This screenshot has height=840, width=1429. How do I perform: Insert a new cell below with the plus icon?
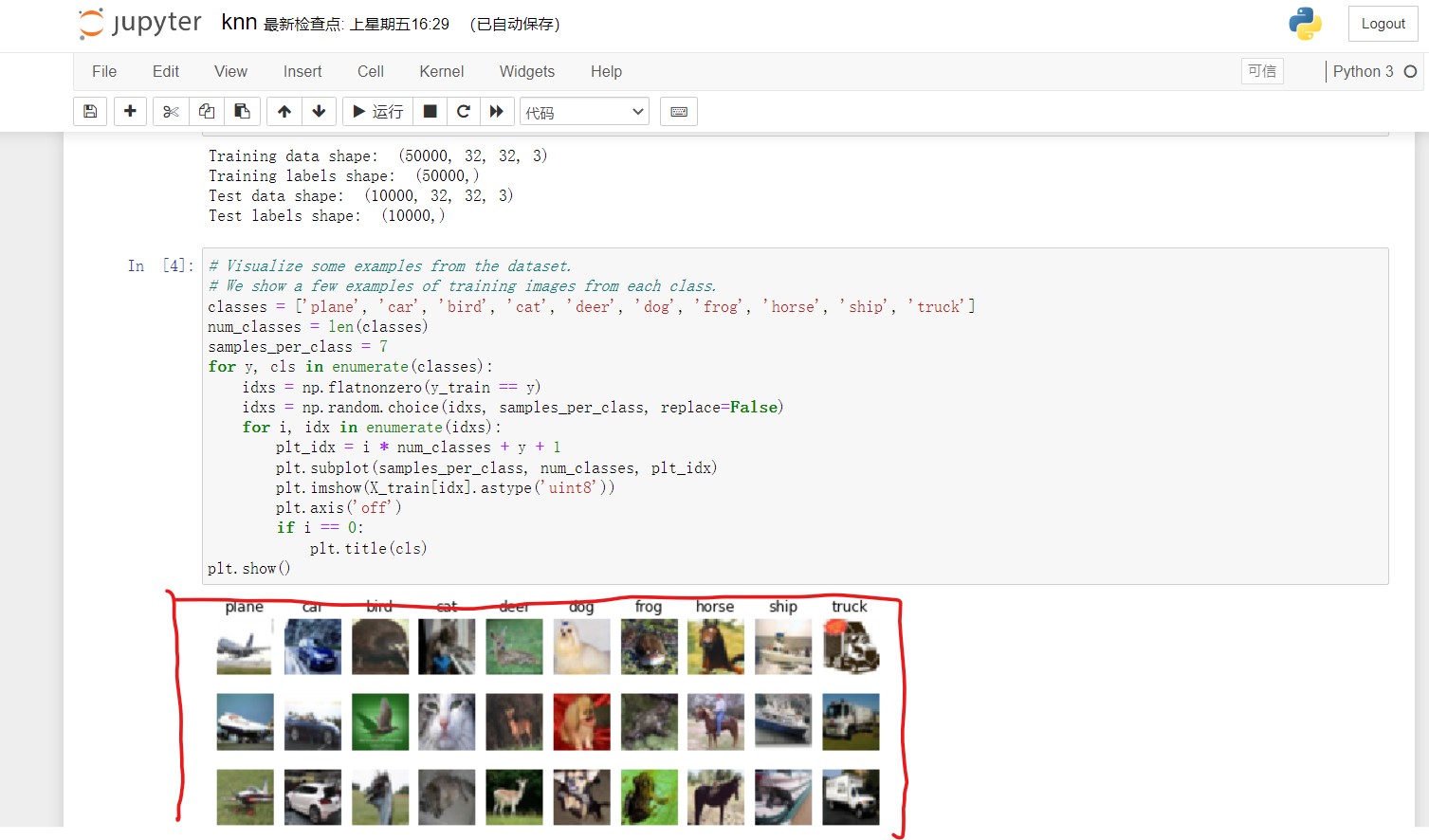pos(130,112)
